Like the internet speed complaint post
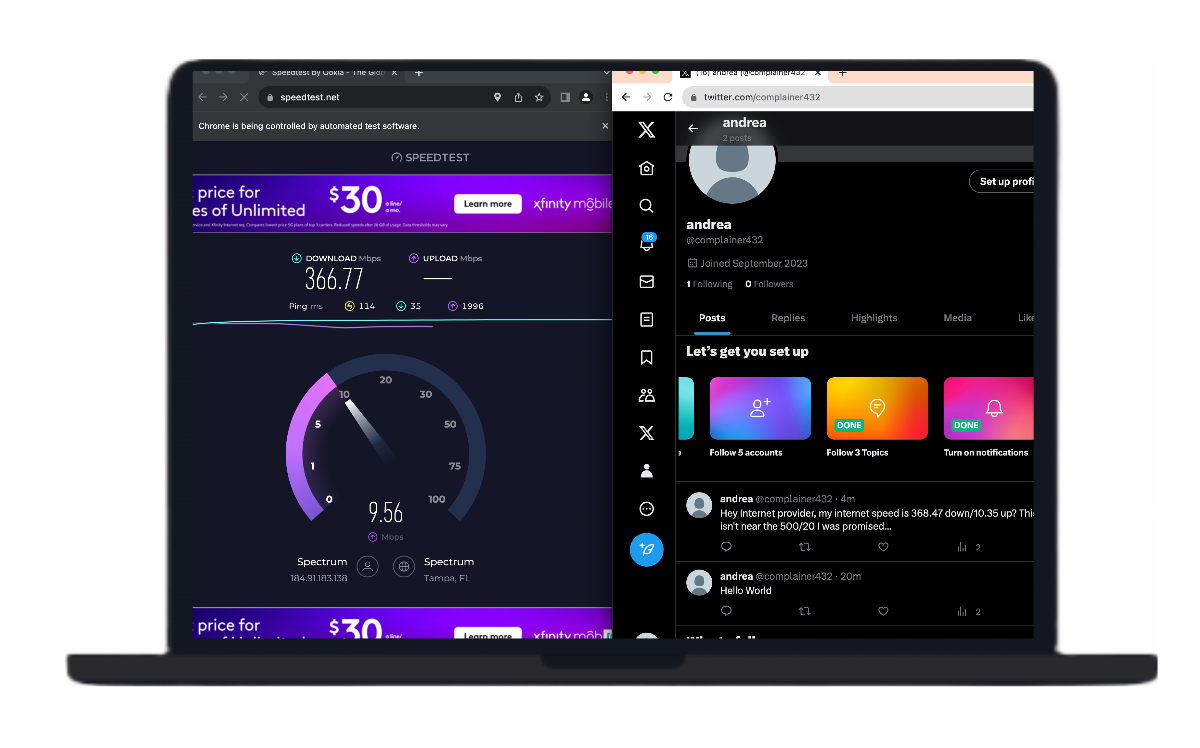Screen dimensions: 1200x748 pyautogui.click(x=883, y=547)
